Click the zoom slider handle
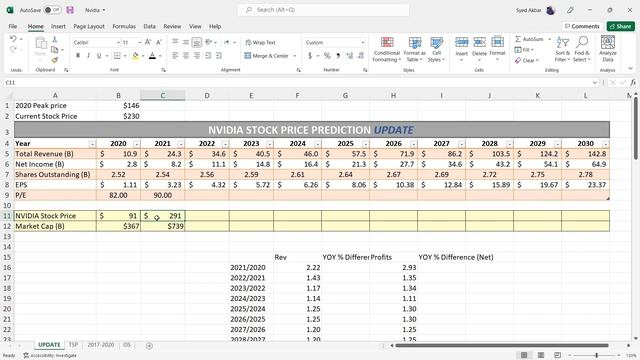 pyautogui.click(x=596, y=356)
